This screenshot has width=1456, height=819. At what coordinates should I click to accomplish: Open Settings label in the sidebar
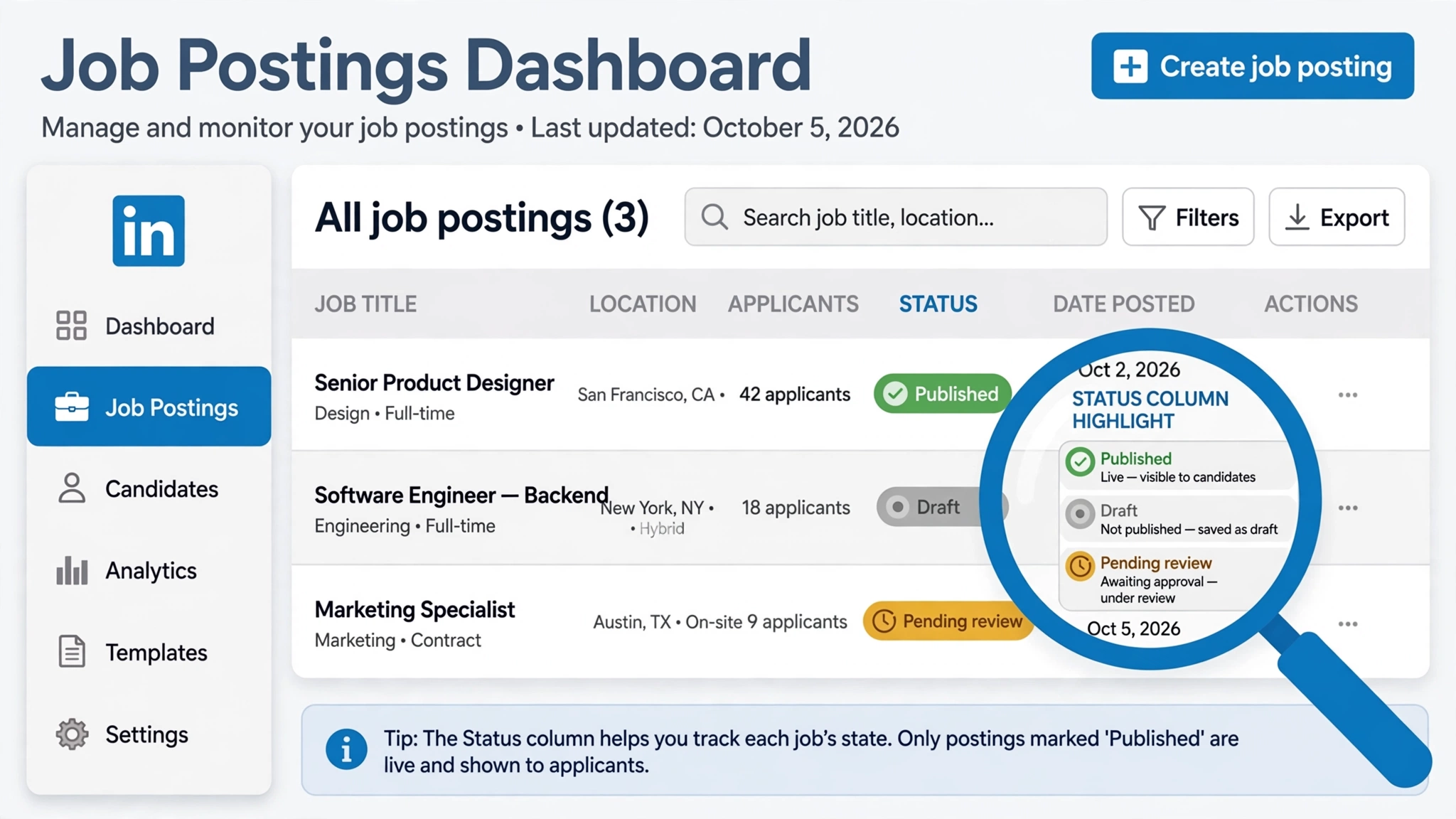147,734
